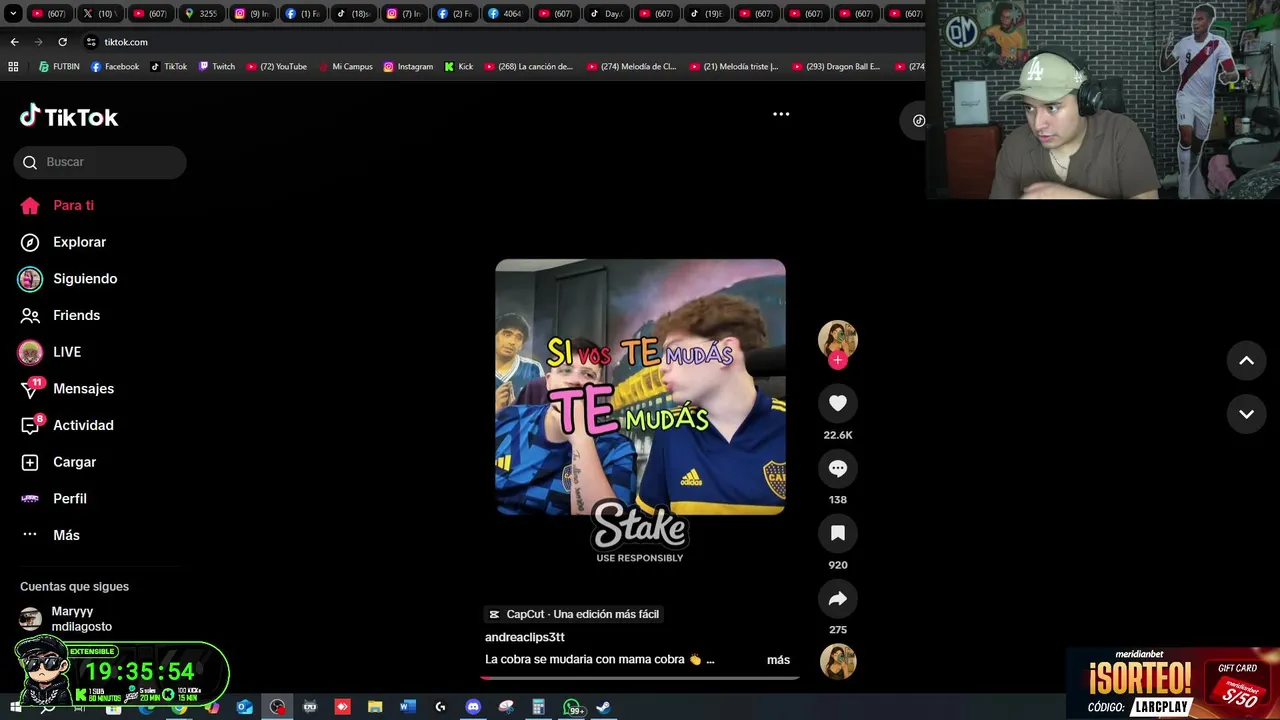
Task: Open the Kick bookmark
Action: (x=459, y=67)
